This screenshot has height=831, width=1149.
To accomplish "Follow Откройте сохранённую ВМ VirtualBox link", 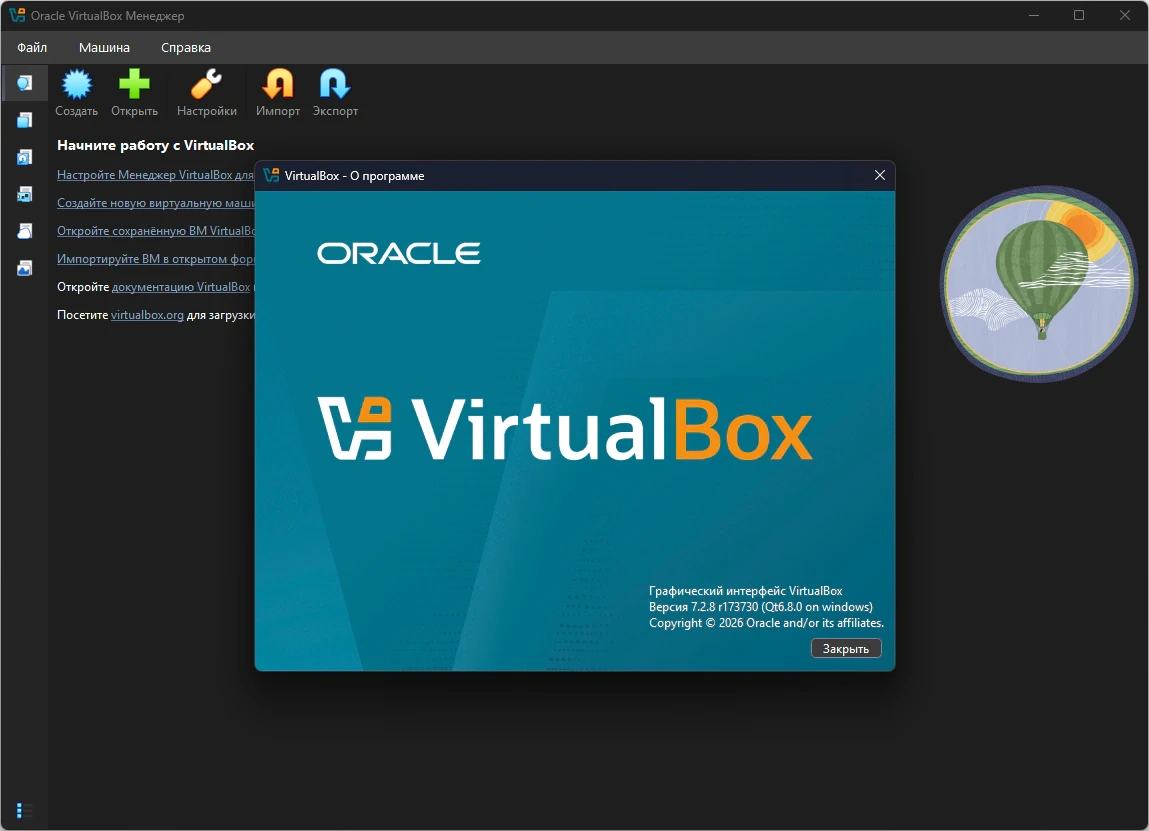I will click(155, 231).
